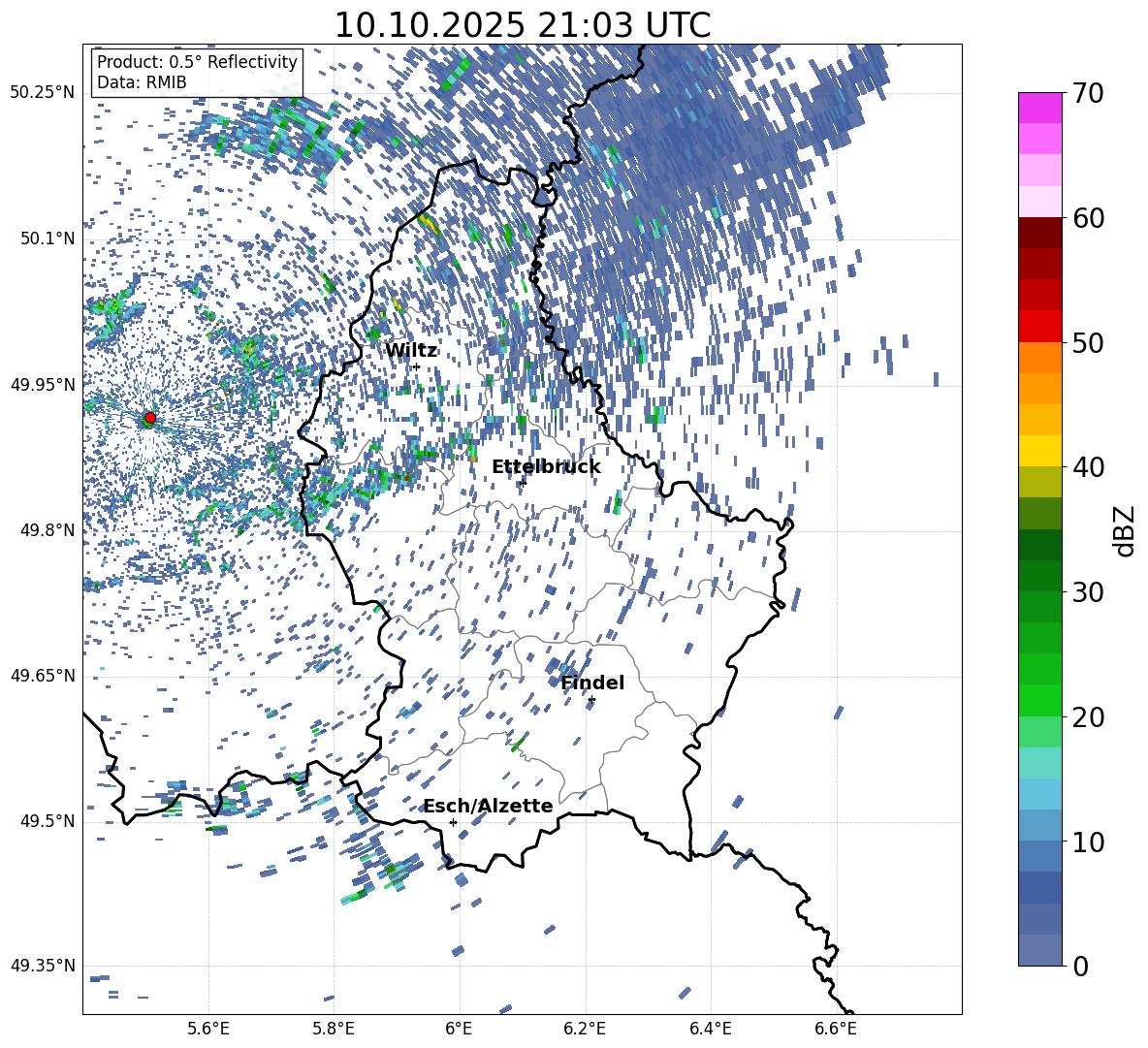The width and height of the screenshot is (1148, 1048).
Task: Click the dBZ colorbar axis label
Action: [x=1126, y=530]
